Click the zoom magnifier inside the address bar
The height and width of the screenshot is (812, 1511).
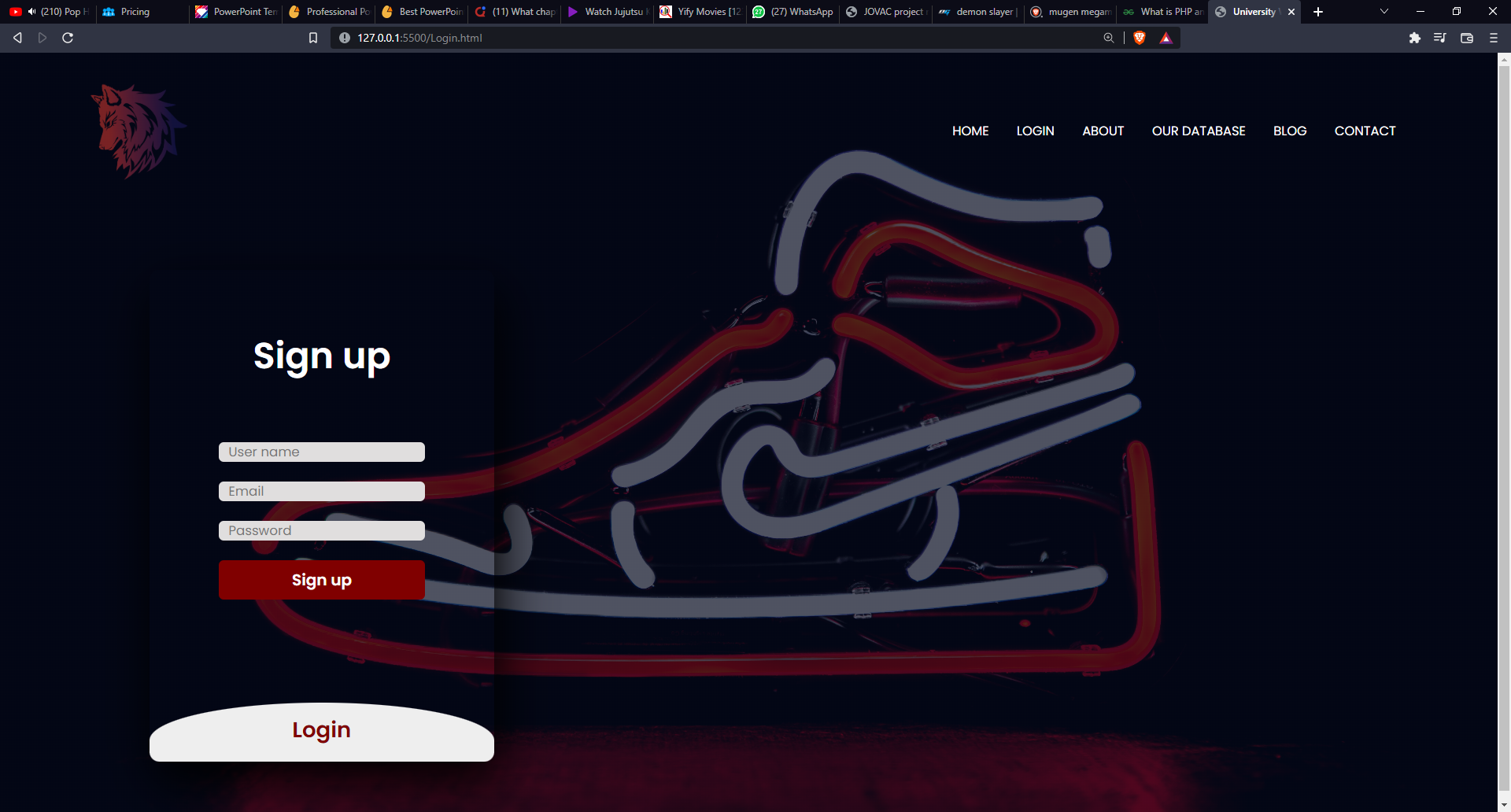click(1109, 37)
